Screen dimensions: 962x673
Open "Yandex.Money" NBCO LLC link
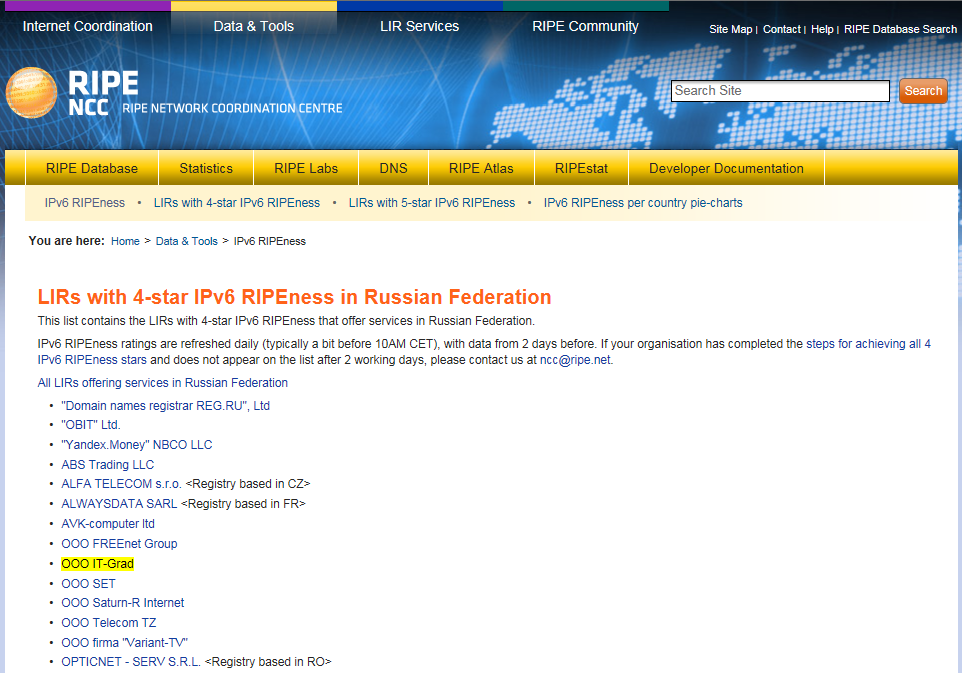tap(137, 445)
